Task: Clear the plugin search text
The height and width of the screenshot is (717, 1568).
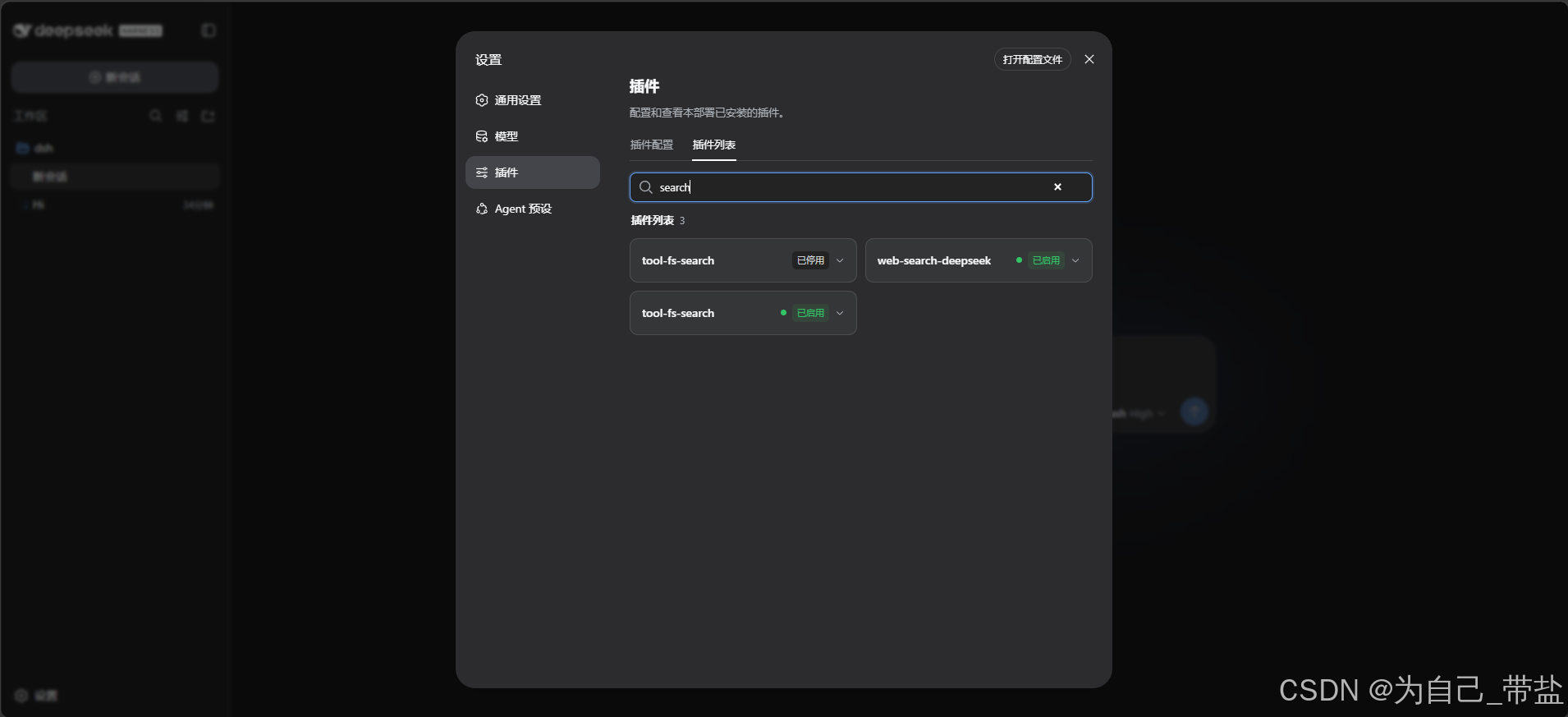Action: (x=1057, y=187)
